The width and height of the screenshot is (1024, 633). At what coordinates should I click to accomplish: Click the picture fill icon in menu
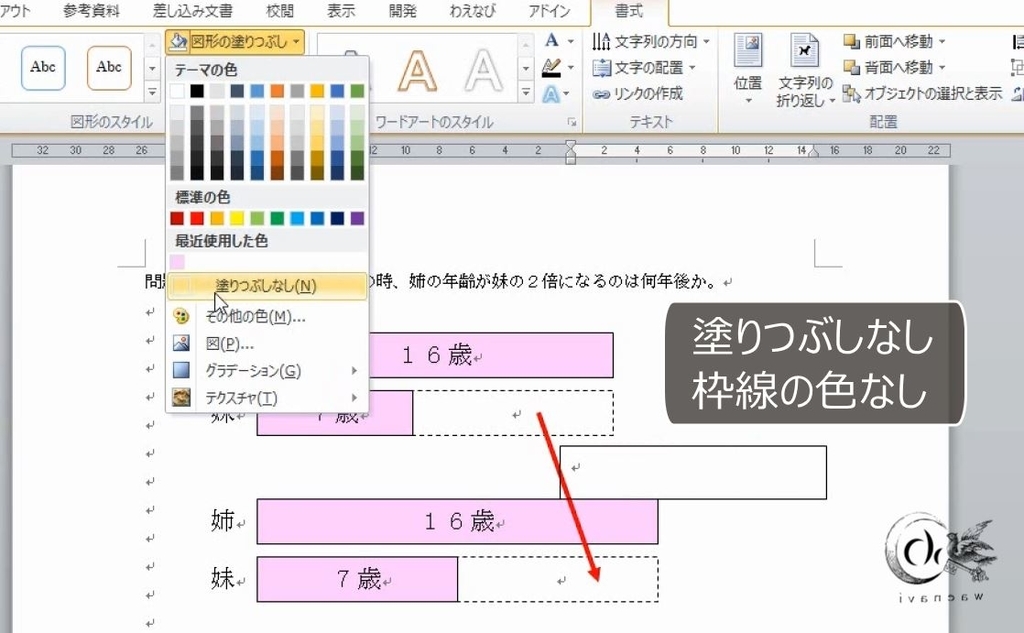pos(181,344)
